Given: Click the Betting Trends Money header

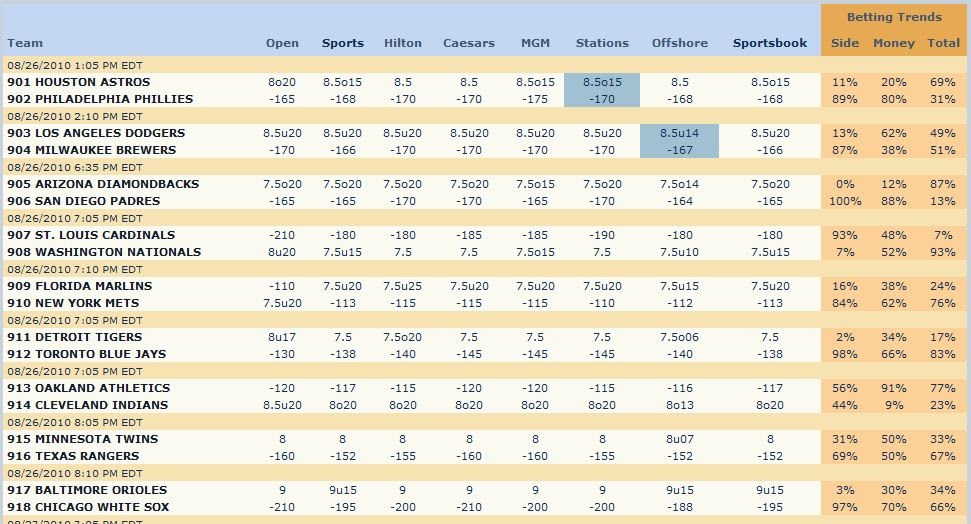Looking at the screenshot, I should (x=894, y=43).
